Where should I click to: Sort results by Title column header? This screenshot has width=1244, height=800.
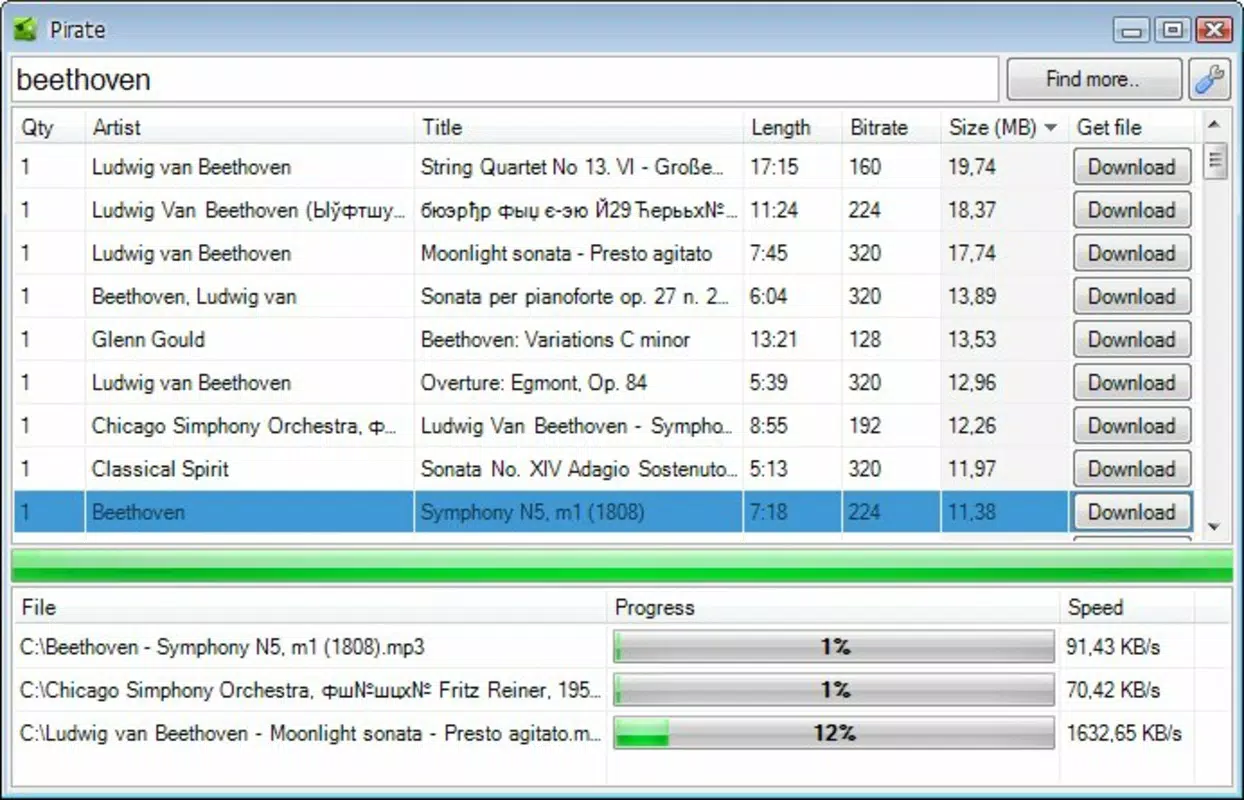(x=579, y=127)
